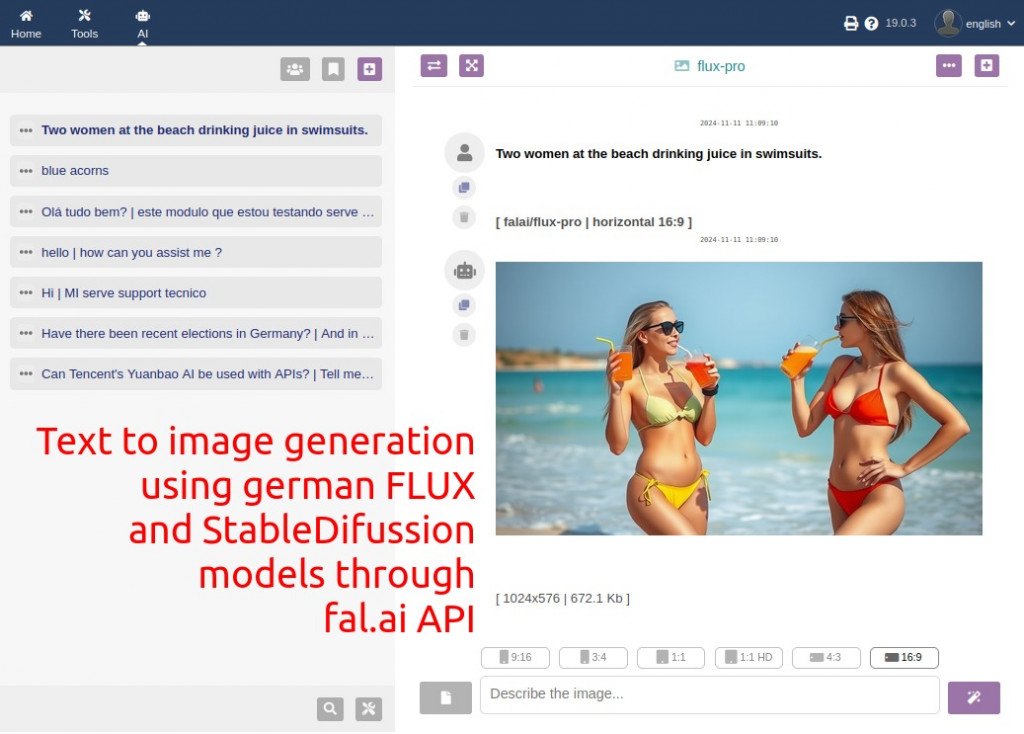Viewport: 1024px width, 734px height.
Task: Open the 'Hi | MI serve support tecnico' conversation
Action: [124, 293]
